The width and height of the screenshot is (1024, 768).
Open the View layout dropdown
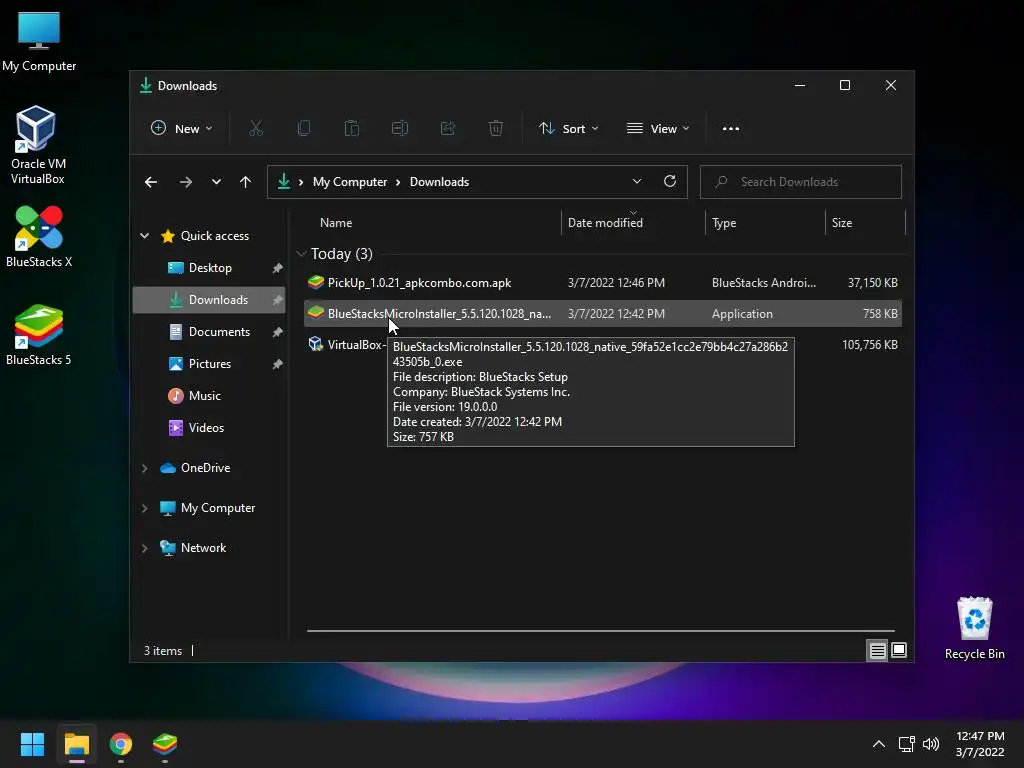658,129
